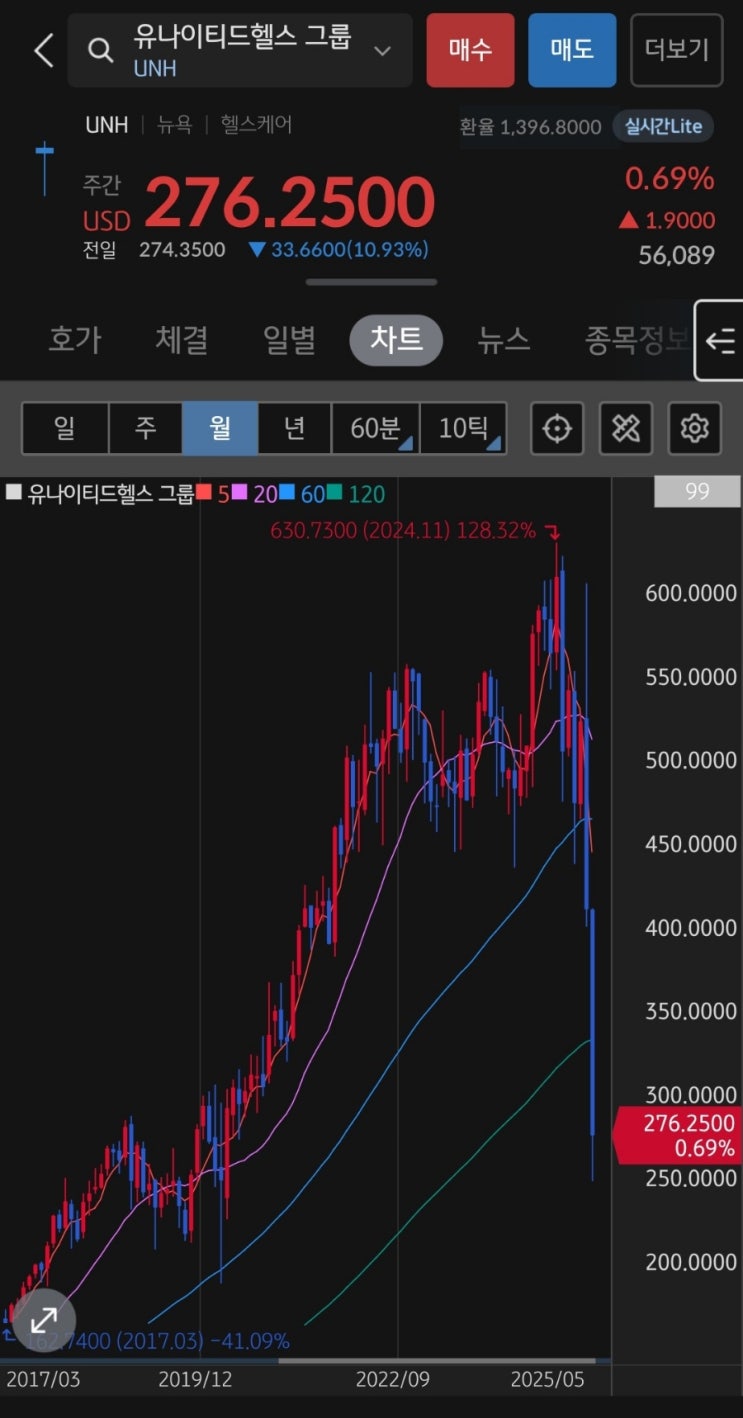
Task: Tap the drag handle bar below price
Action: tap(371, 282)
